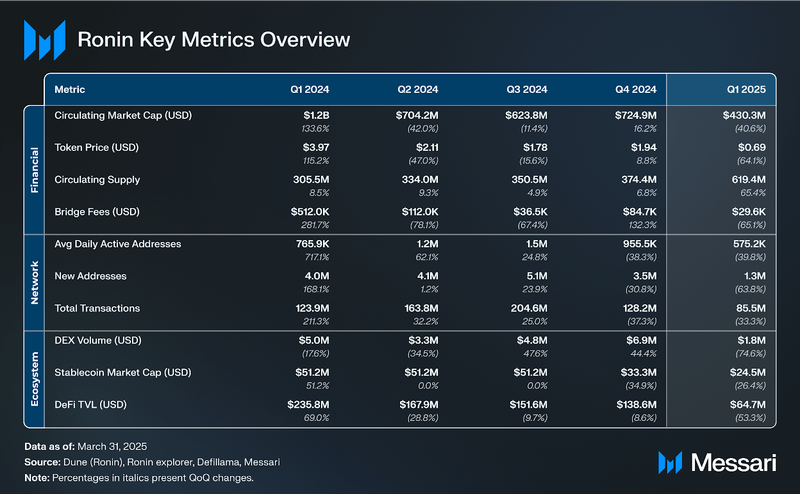Click the Messari wordmark in the footer
Screen dimensions: 800x494
(731, 462)
